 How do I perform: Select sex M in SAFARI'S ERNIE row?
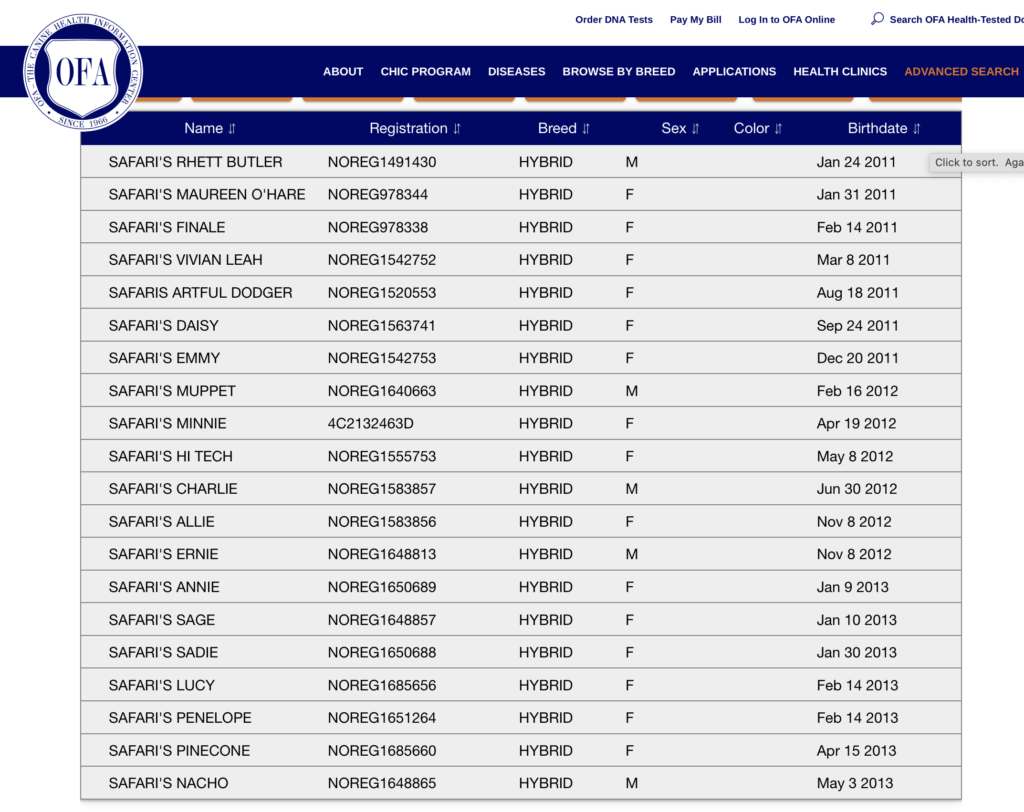point(632,554)
